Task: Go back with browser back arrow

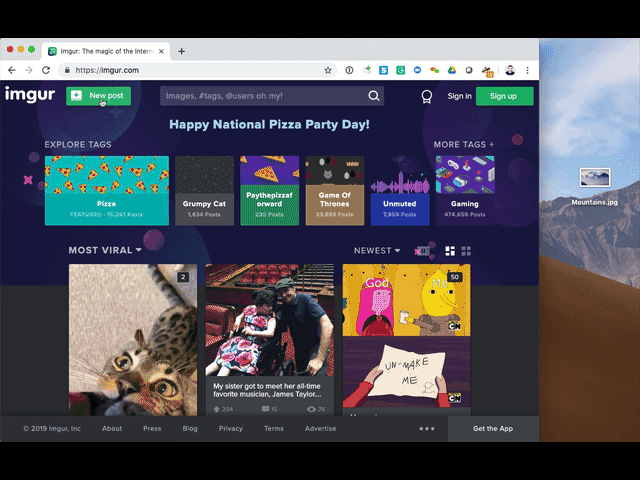Action: click(12, 70)
